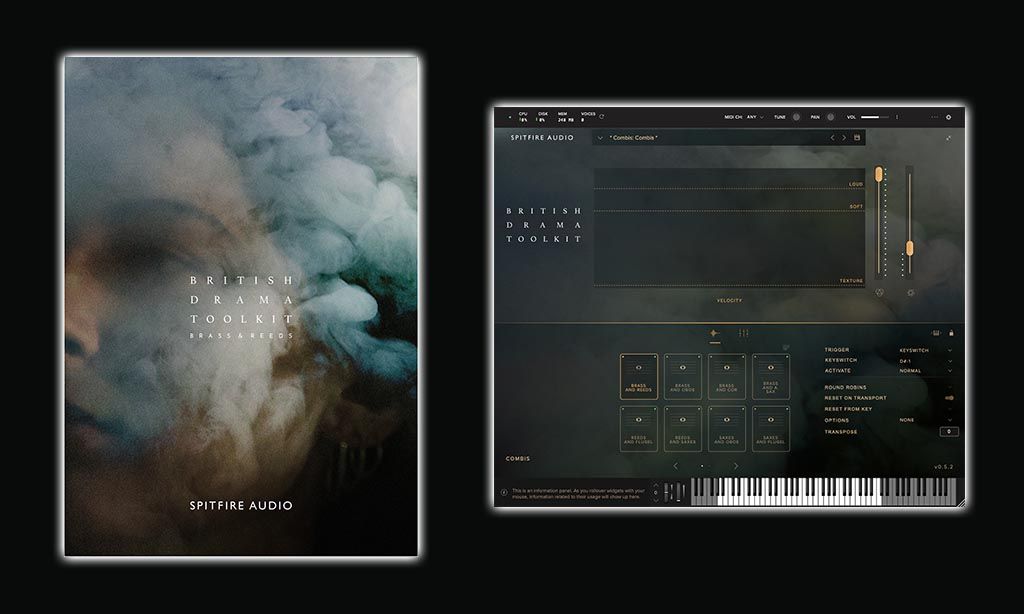Click small icon above Brass and a Sax card
The height and width of the screenshot is (614, 1024).
[786, 347]
